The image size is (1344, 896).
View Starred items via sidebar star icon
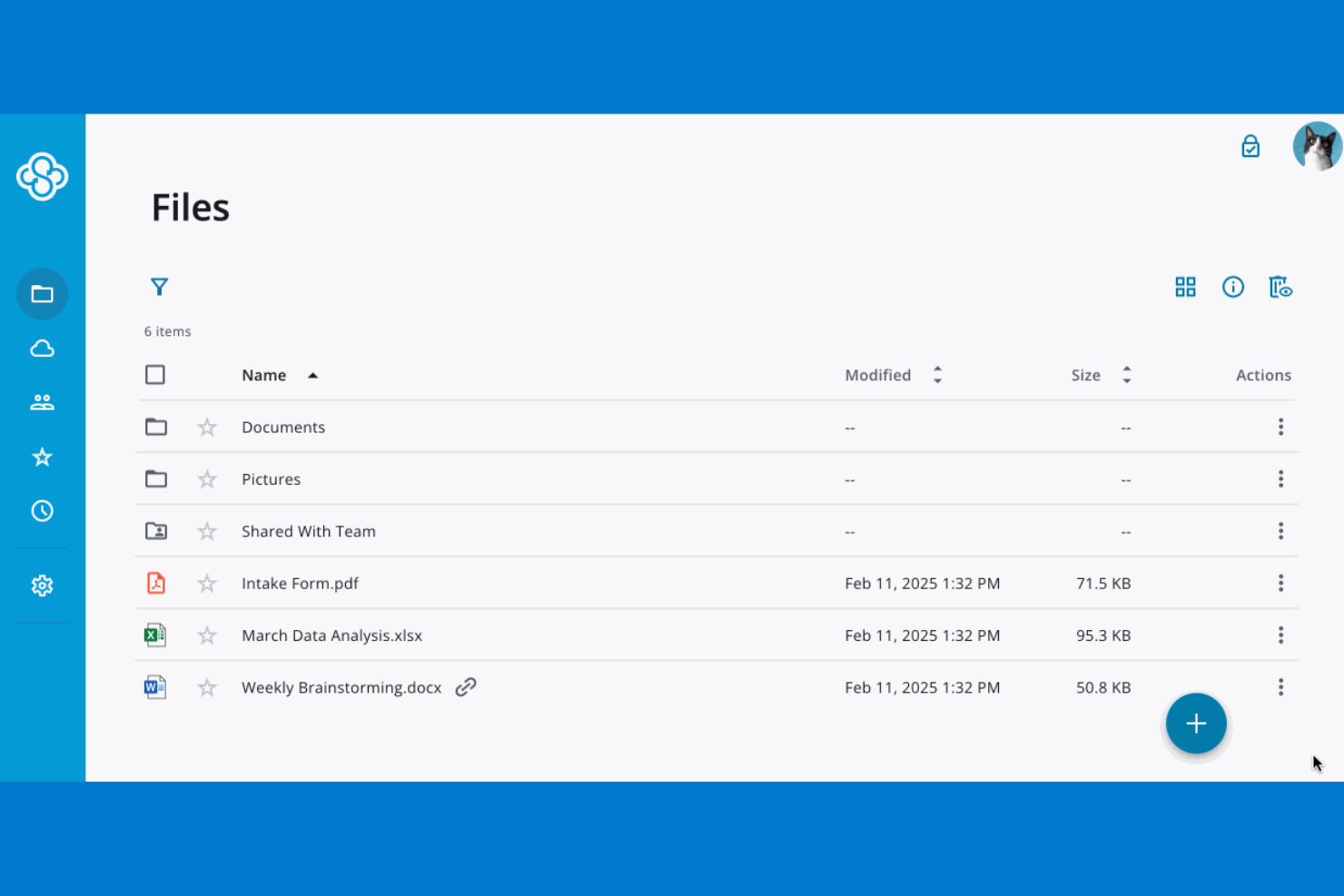pos(42,457)
